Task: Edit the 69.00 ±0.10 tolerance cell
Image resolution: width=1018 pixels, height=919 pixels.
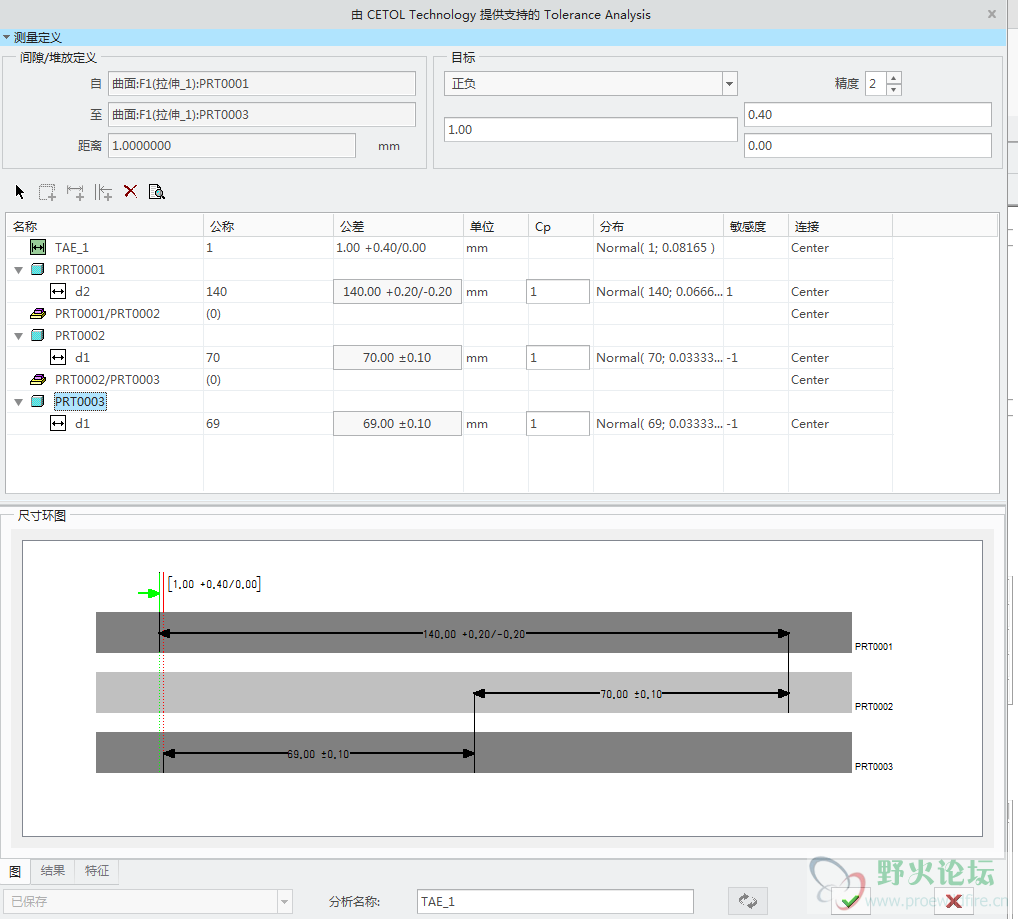Action: (397, 423)
